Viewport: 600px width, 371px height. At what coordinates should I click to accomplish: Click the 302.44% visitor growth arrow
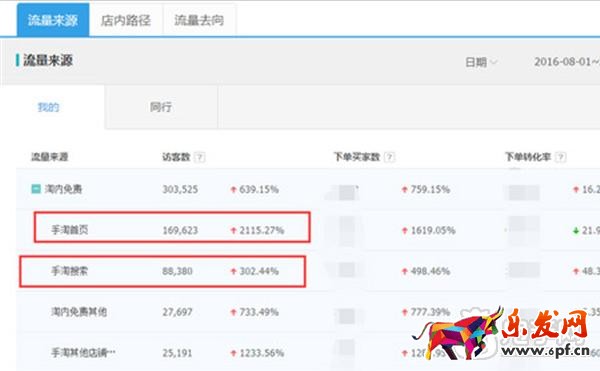(233, 271)
